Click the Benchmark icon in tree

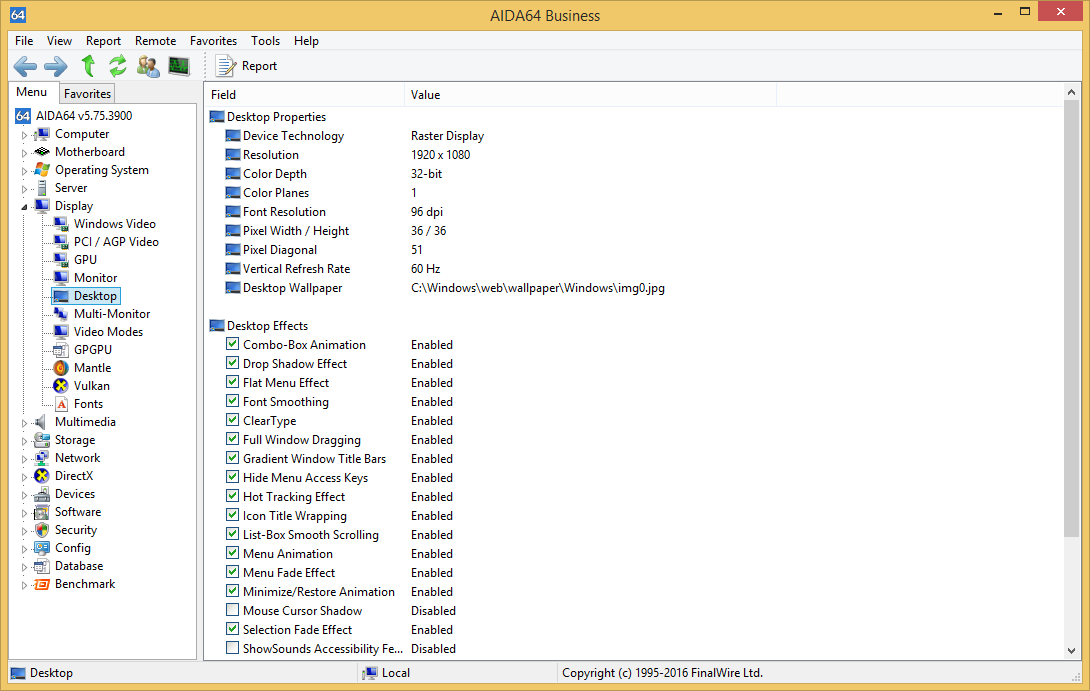click(42, 585)
